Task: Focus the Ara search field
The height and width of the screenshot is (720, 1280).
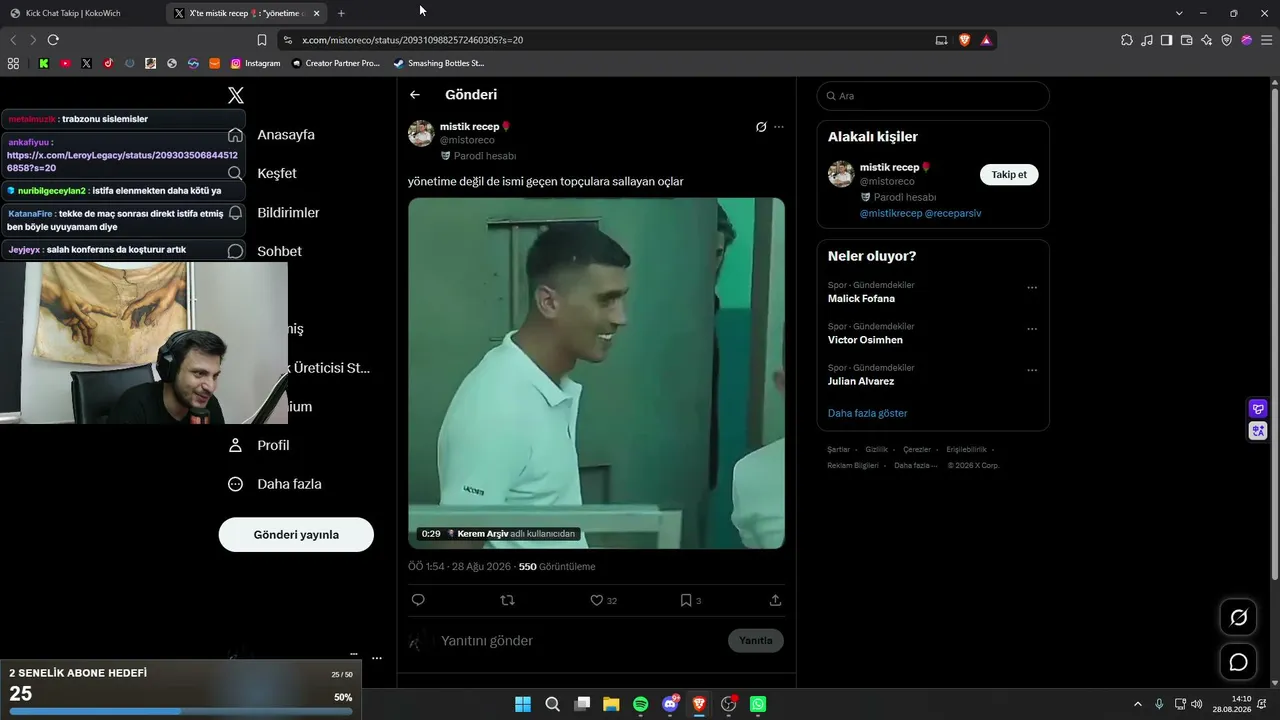Action: [x=933, y=96]
